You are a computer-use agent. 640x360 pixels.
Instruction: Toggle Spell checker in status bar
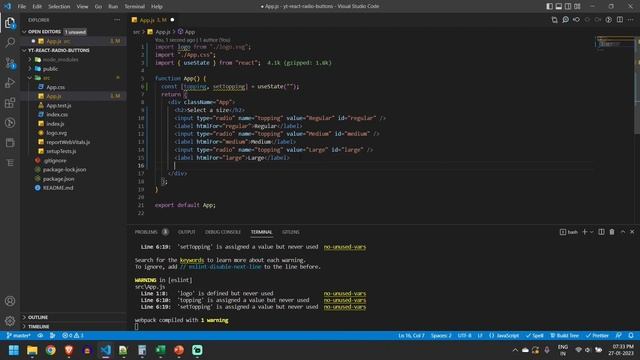tap(535, 336)
